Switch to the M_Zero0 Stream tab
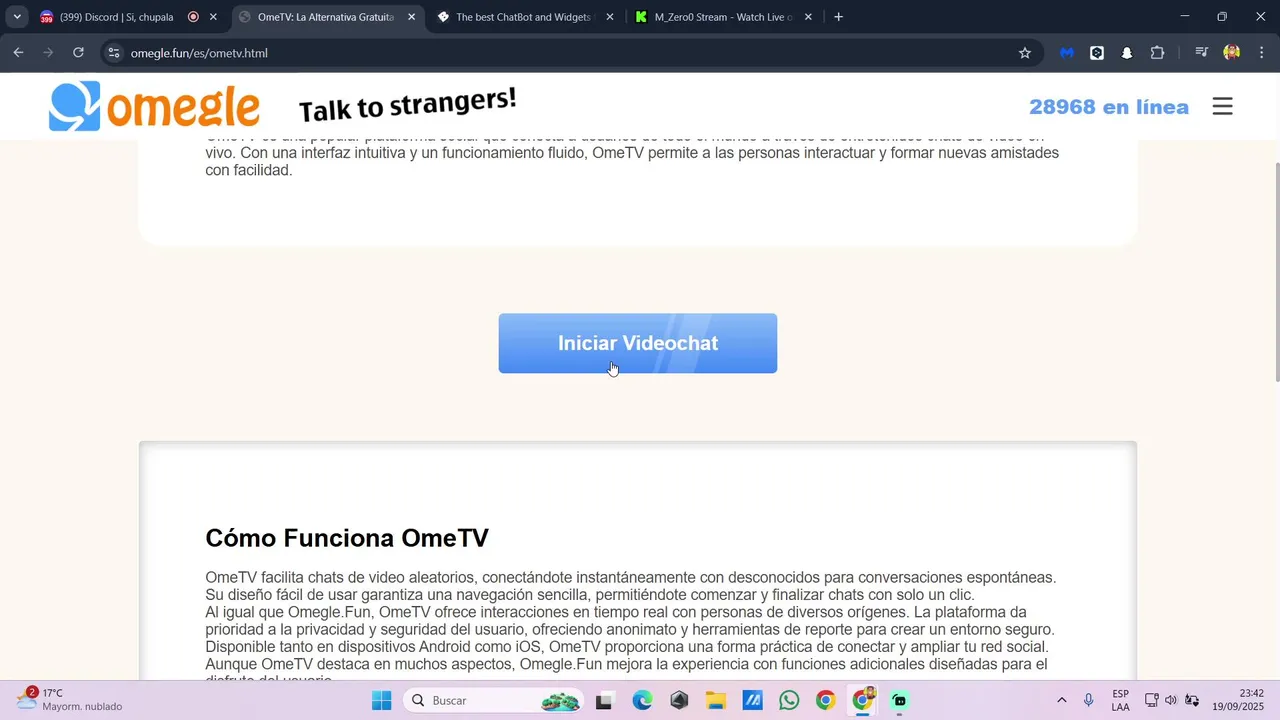The image size is (1280, 720). [724, 17]
